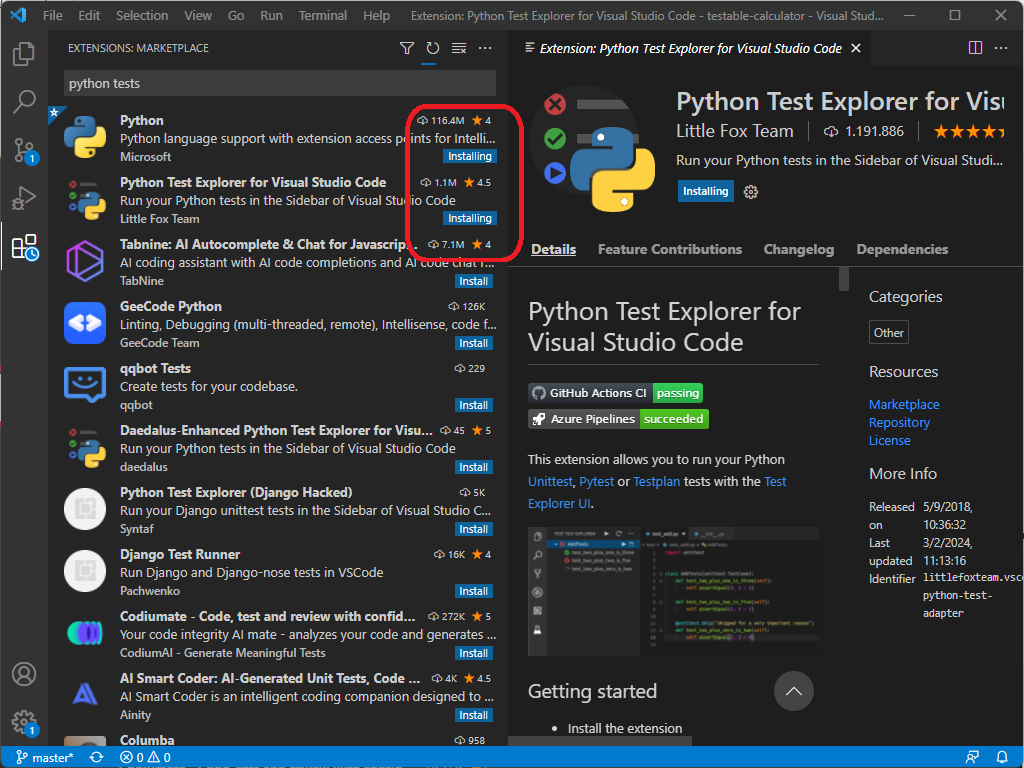The width and height of the screenshot is (1024, 768).
Task: Switch to the Changelog tab
Action: 799,249
